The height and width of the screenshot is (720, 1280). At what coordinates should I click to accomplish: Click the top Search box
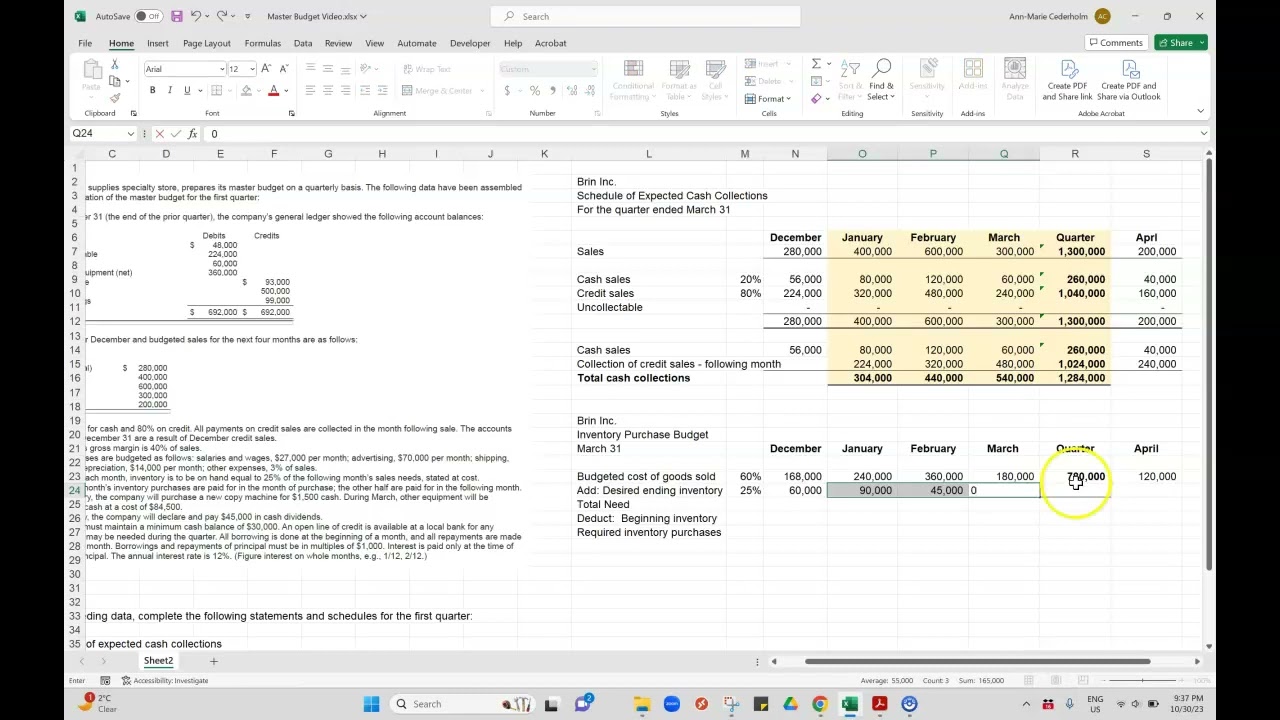click(645, 16)
